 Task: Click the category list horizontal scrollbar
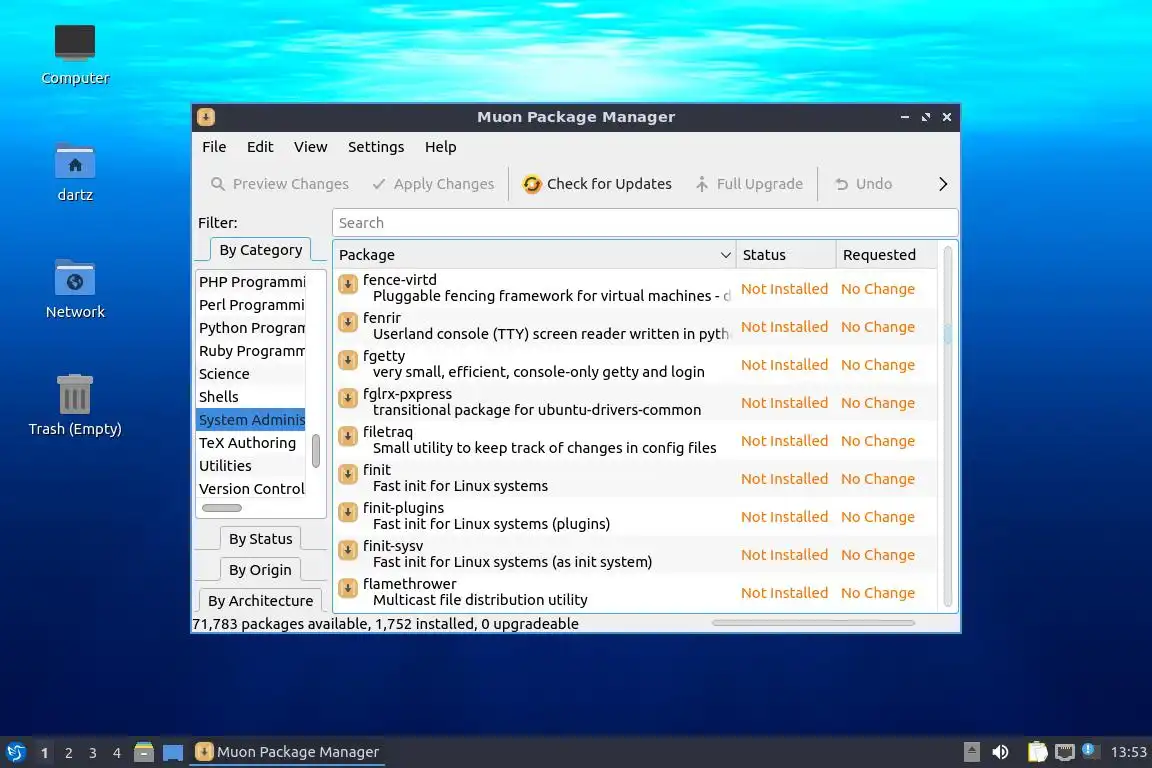(222, 508)
